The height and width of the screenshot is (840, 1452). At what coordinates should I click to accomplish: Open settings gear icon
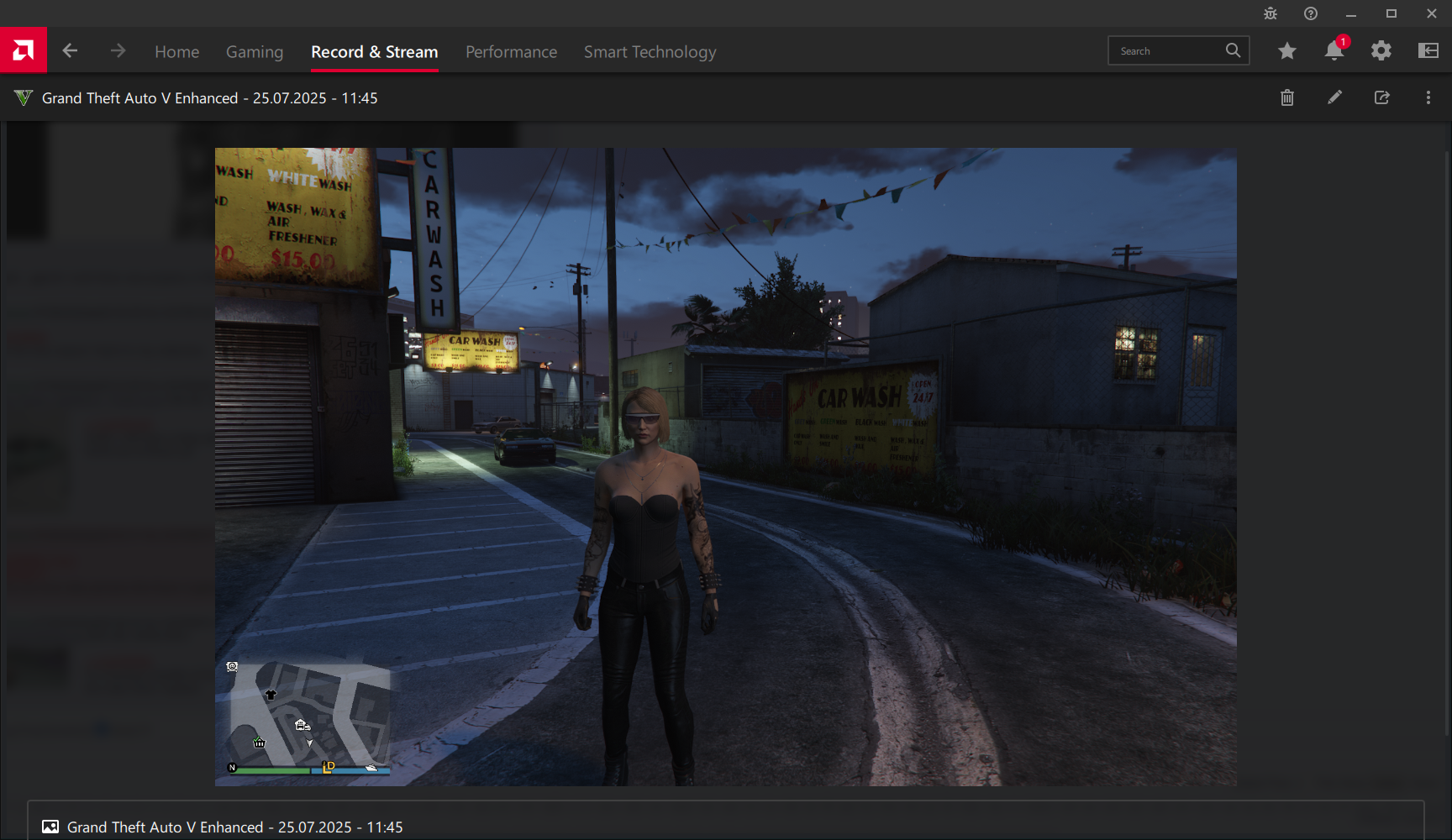(x=1381, y=51)
